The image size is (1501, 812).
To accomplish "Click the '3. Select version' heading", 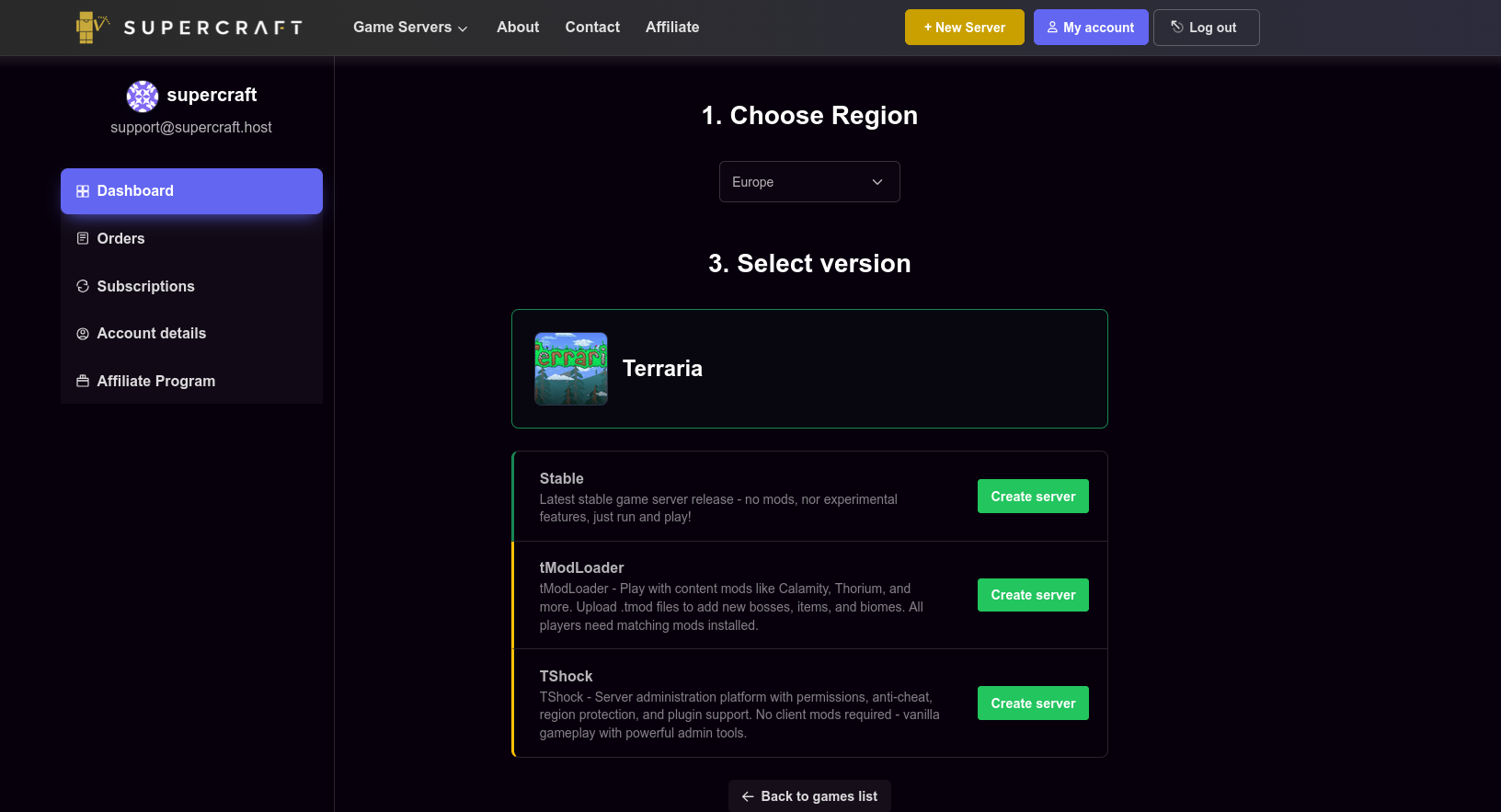I will [x=809, y=264].
